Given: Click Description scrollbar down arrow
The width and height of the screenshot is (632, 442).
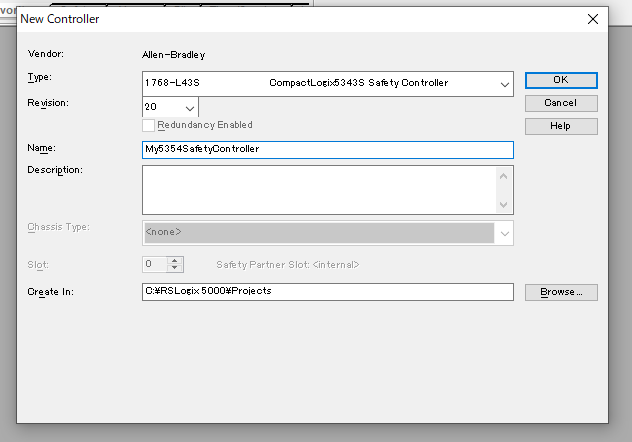Looking at the screenshot, I should pos(503,205).
